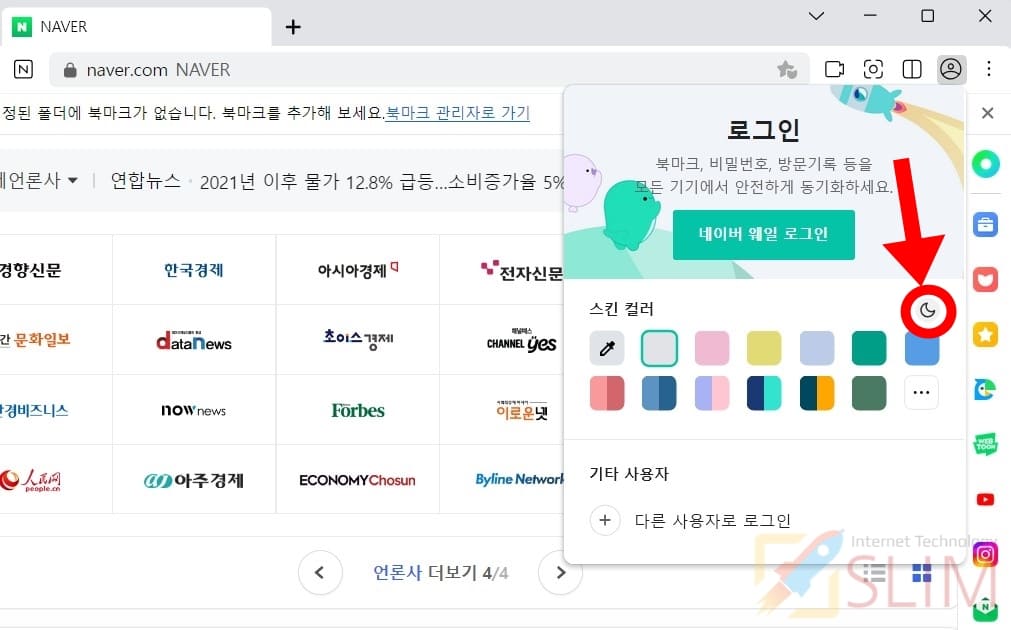Click the 네이버 웨일 로그인 button

(x=763, y=235)
